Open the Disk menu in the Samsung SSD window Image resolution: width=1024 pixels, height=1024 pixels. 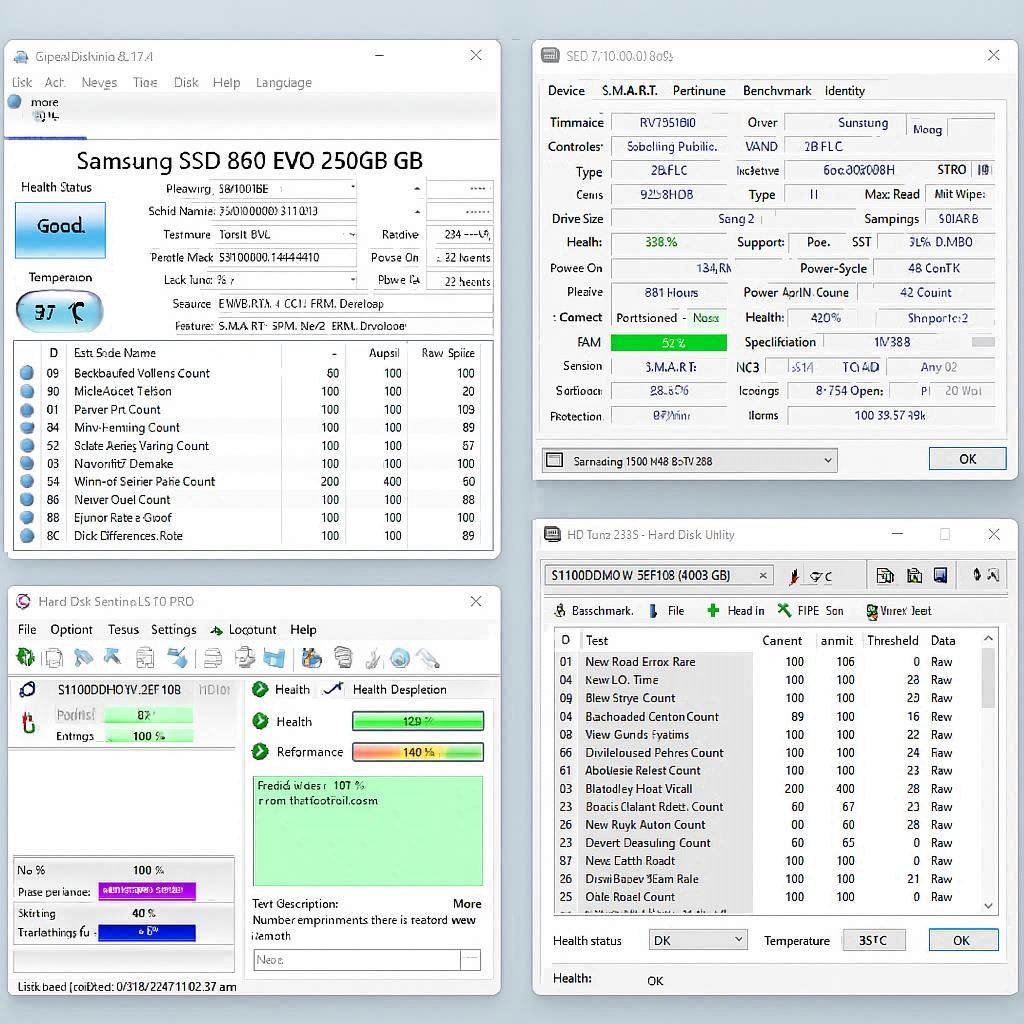186,82
